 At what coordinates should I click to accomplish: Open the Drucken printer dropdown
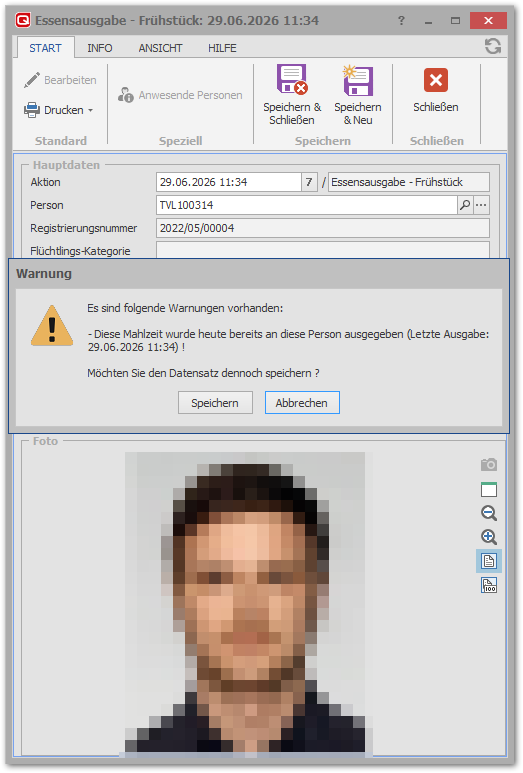click(x=59, y=110)
